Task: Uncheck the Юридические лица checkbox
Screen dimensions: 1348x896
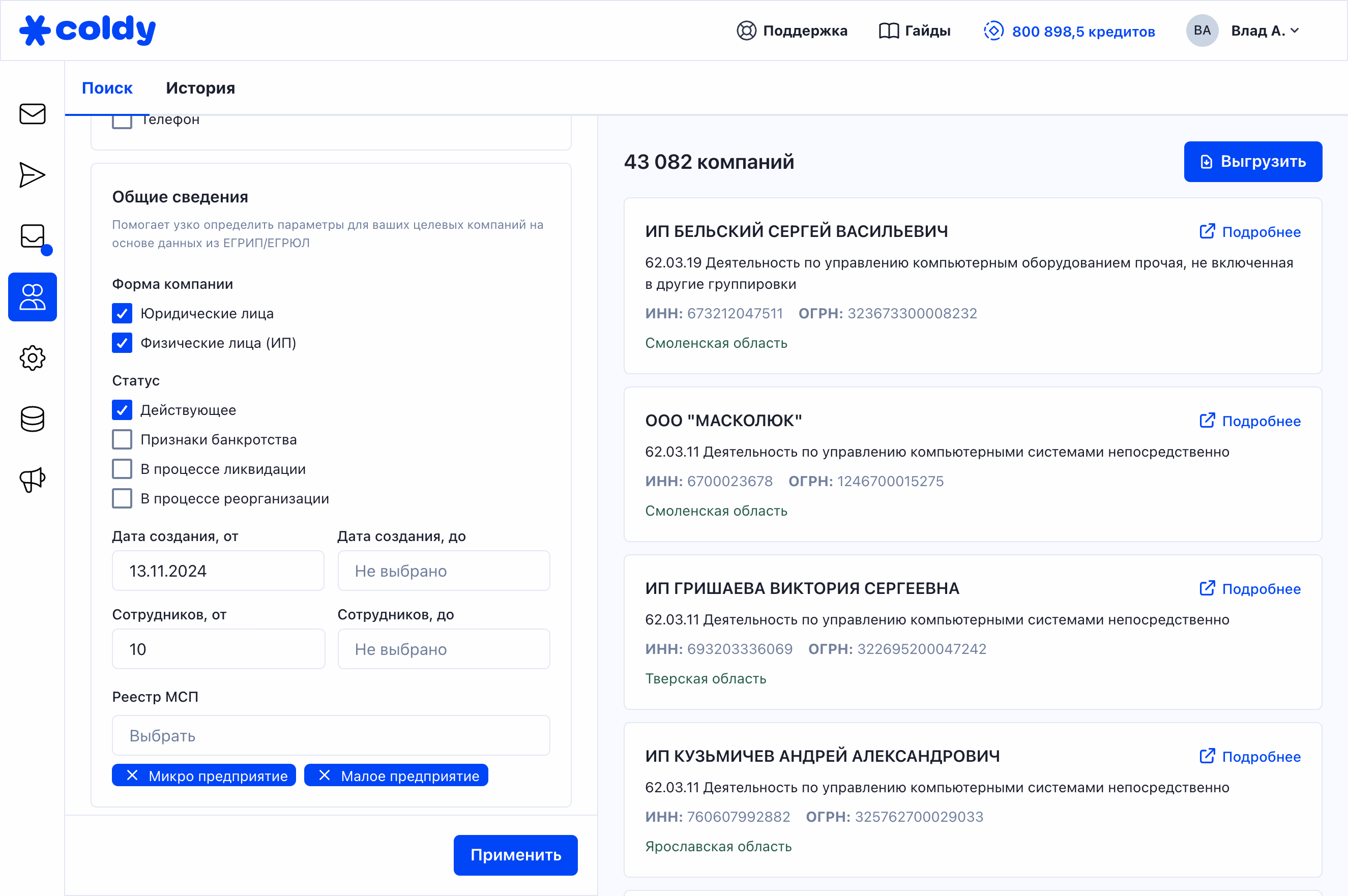Action: (x=122, y=313)
